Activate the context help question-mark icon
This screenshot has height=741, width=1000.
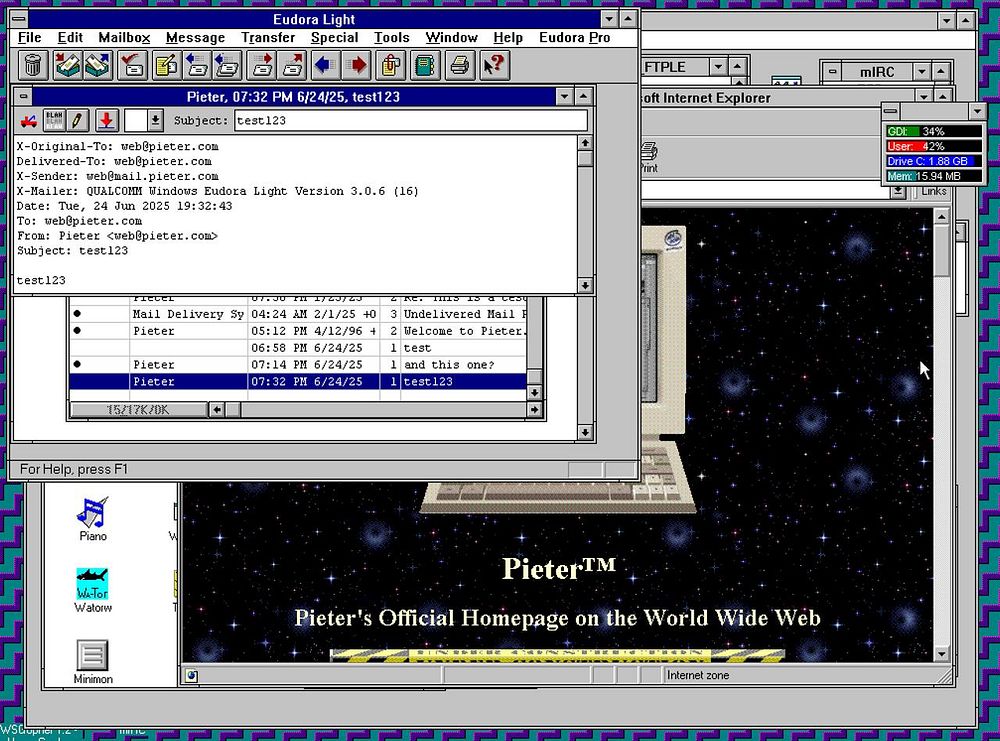(494, 65)
